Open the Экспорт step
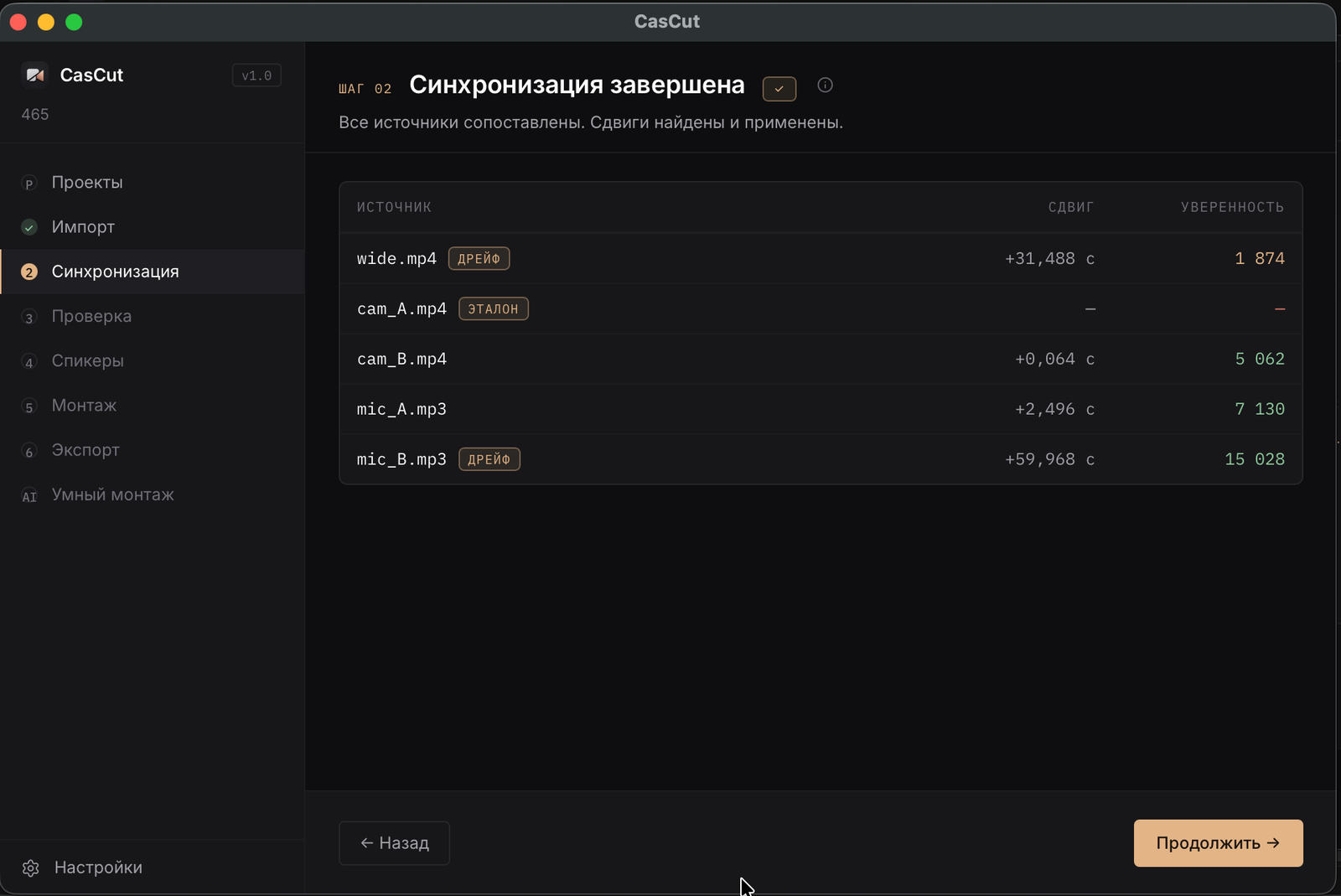Screen dimensions: 1341x896 pyautogui.click(x=152, y=450)
